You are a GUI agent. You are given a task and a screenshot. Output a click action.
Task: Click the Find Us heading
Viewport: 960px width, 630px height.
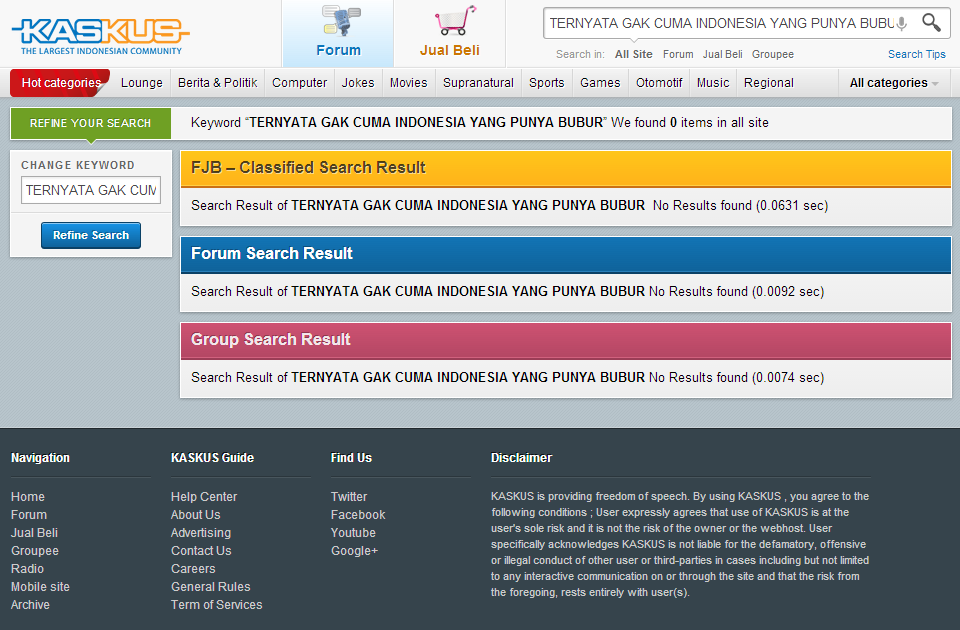point(351,458)
